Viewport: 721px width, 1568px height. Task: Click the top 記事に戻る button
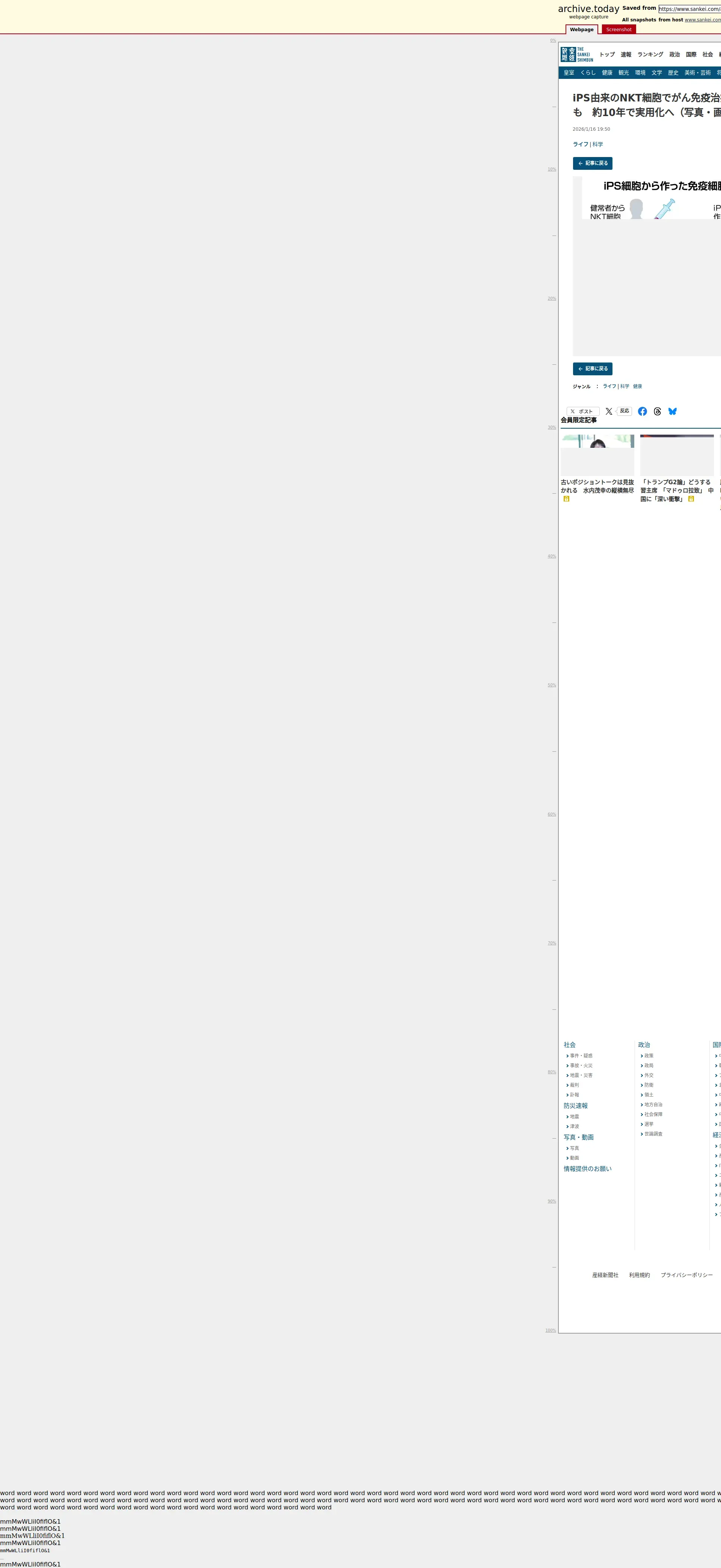tap(592, 163)
